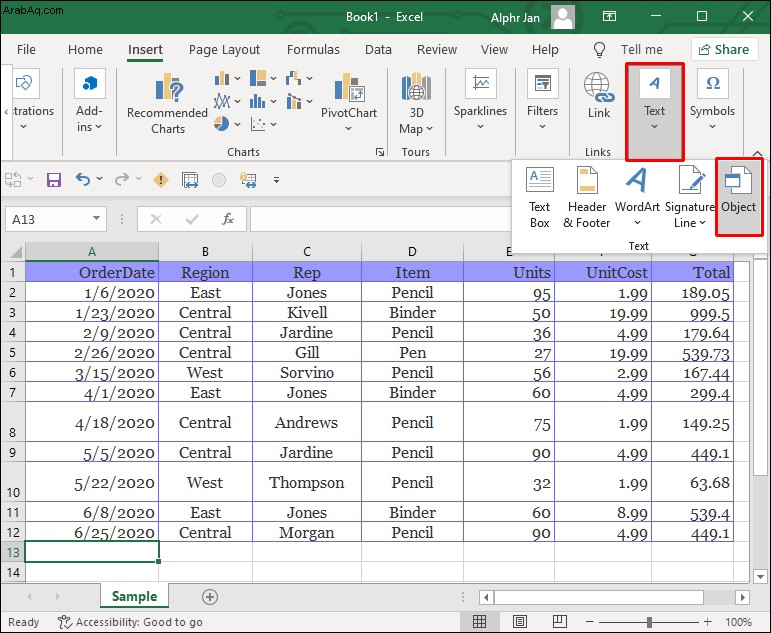Open the Sparklines group

480,101
